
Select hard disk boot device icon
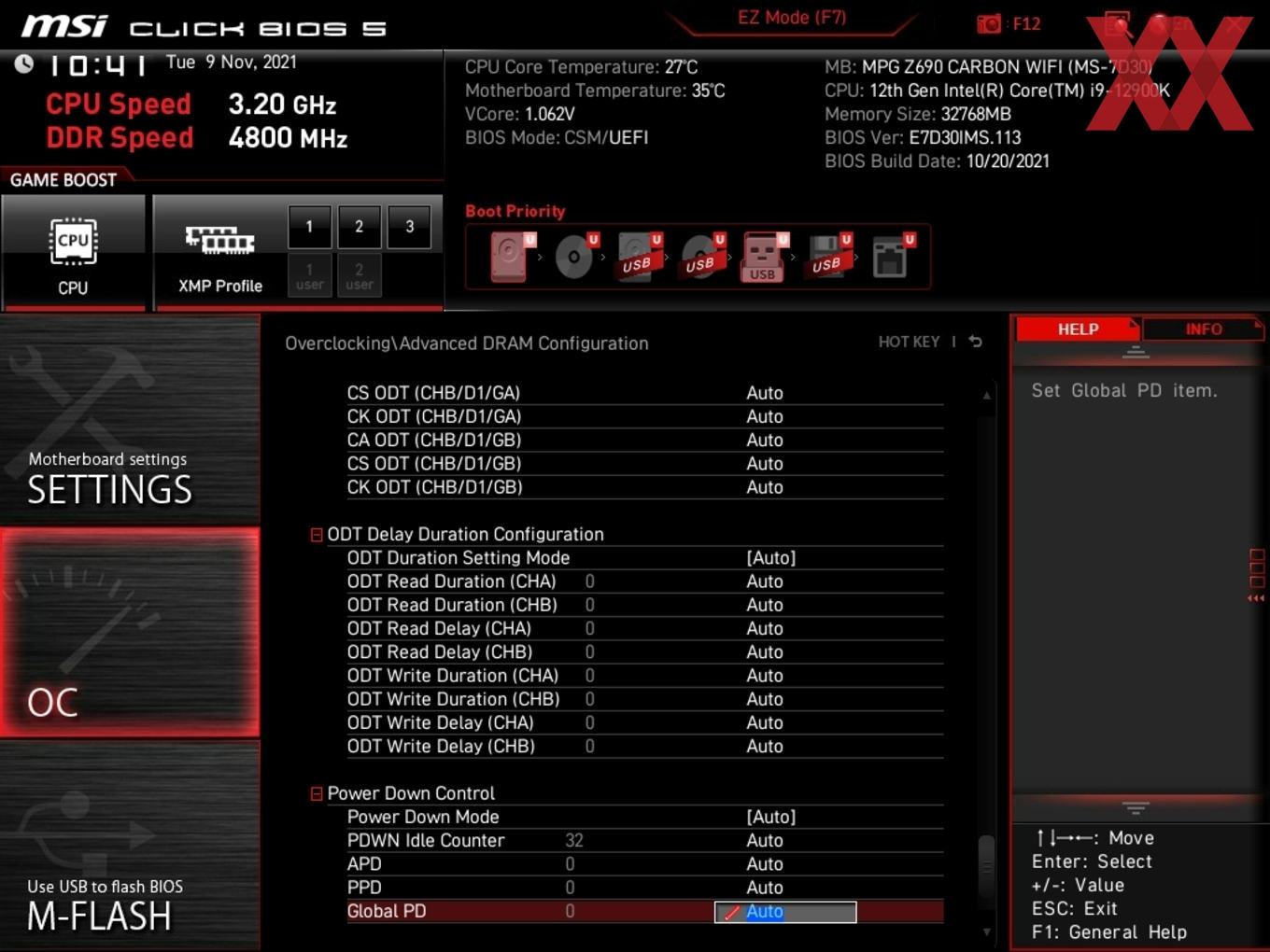point(512,257)
